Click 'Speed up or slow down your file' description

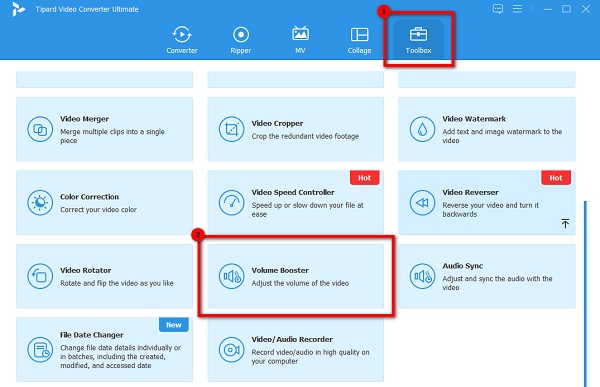point(308,209)
